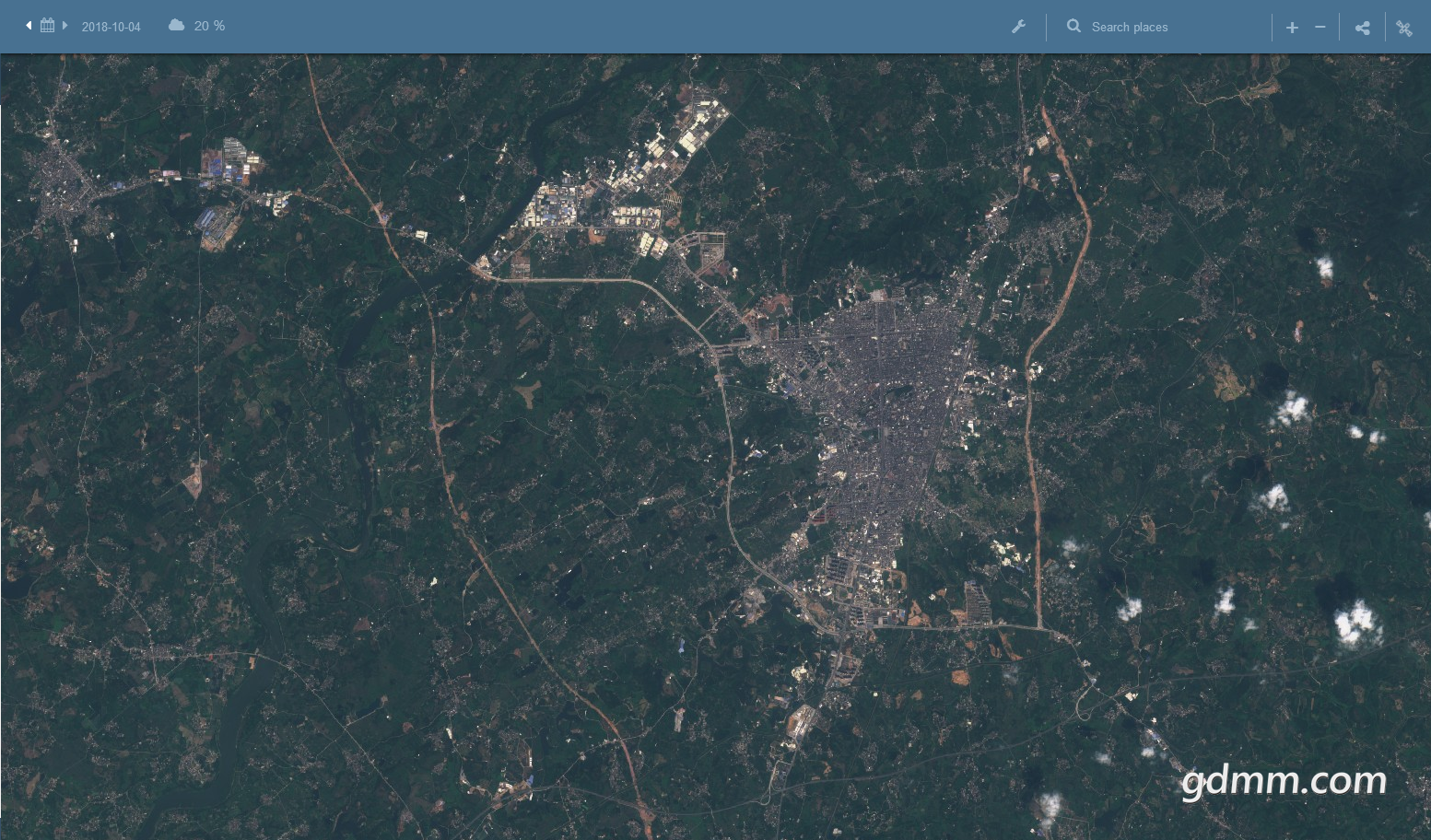Open the wrench settings tool
The width and height of the screenshot is (1431, 840).
1018,27
